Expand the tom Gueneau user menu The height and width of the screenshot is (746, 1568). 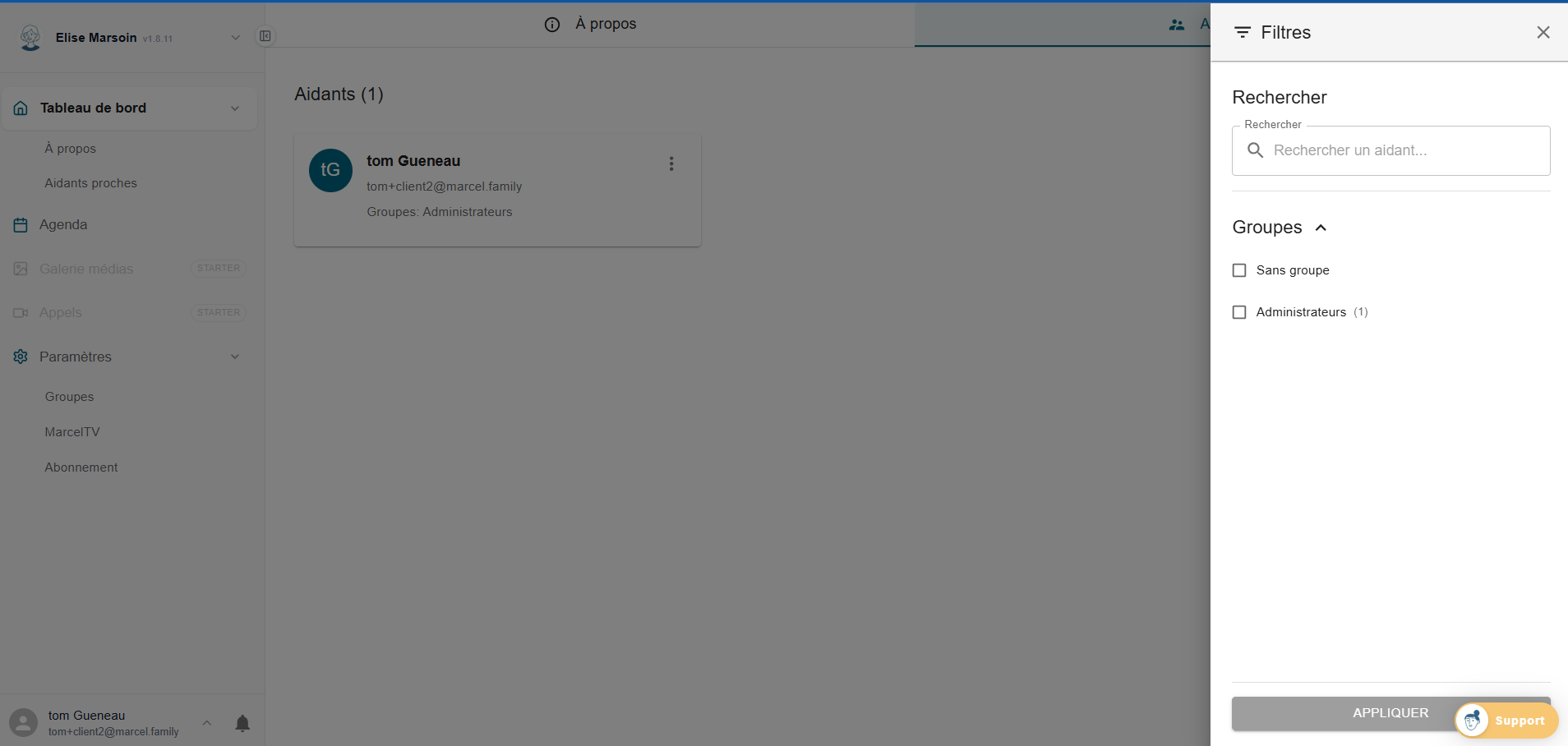click(x=207, y=723)
